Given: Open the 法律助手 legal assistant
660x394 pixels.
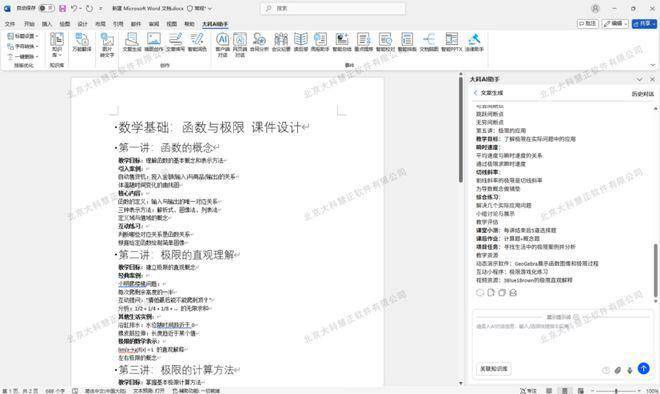Looking at the screenshot, I should click(x=474, y=42).
